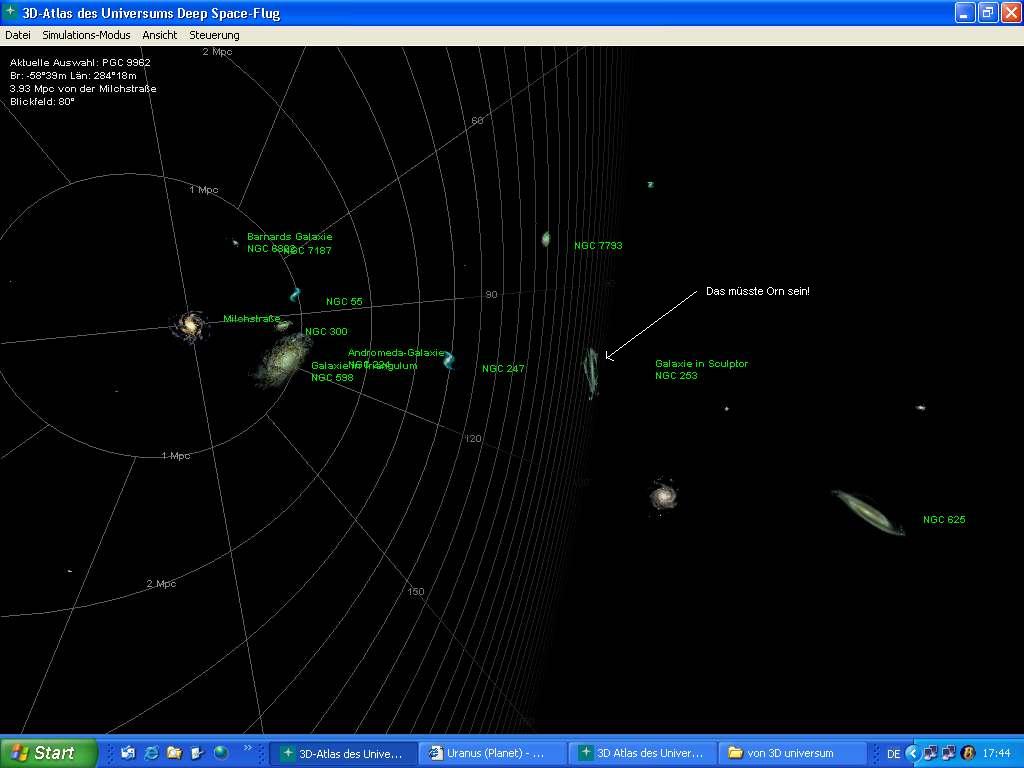Open the Steuerung menu

click(x=214, y=35)
